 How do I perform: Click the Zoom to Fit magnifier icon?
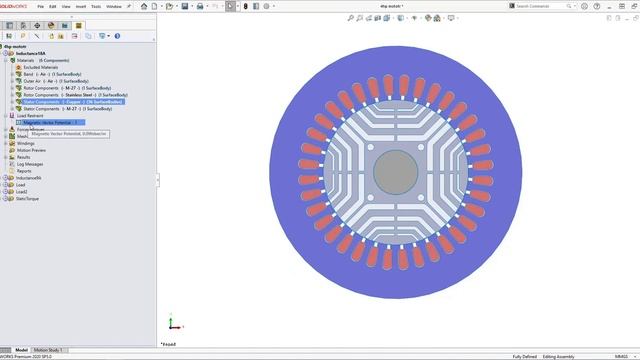[x=350, y=18]
